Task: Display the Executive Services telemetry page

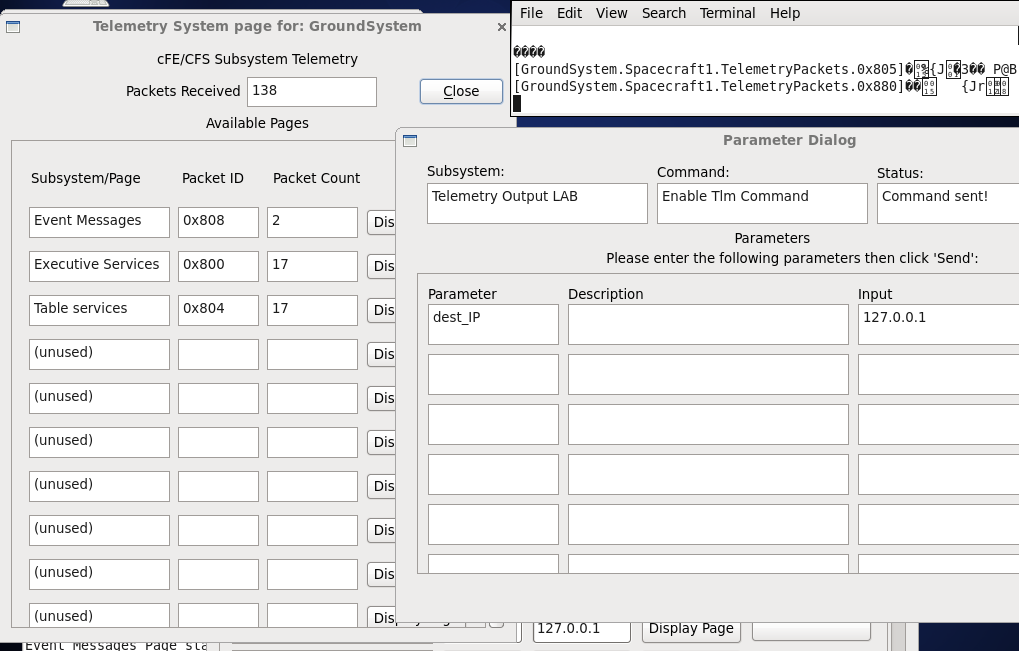Action: tap(382, 266)
